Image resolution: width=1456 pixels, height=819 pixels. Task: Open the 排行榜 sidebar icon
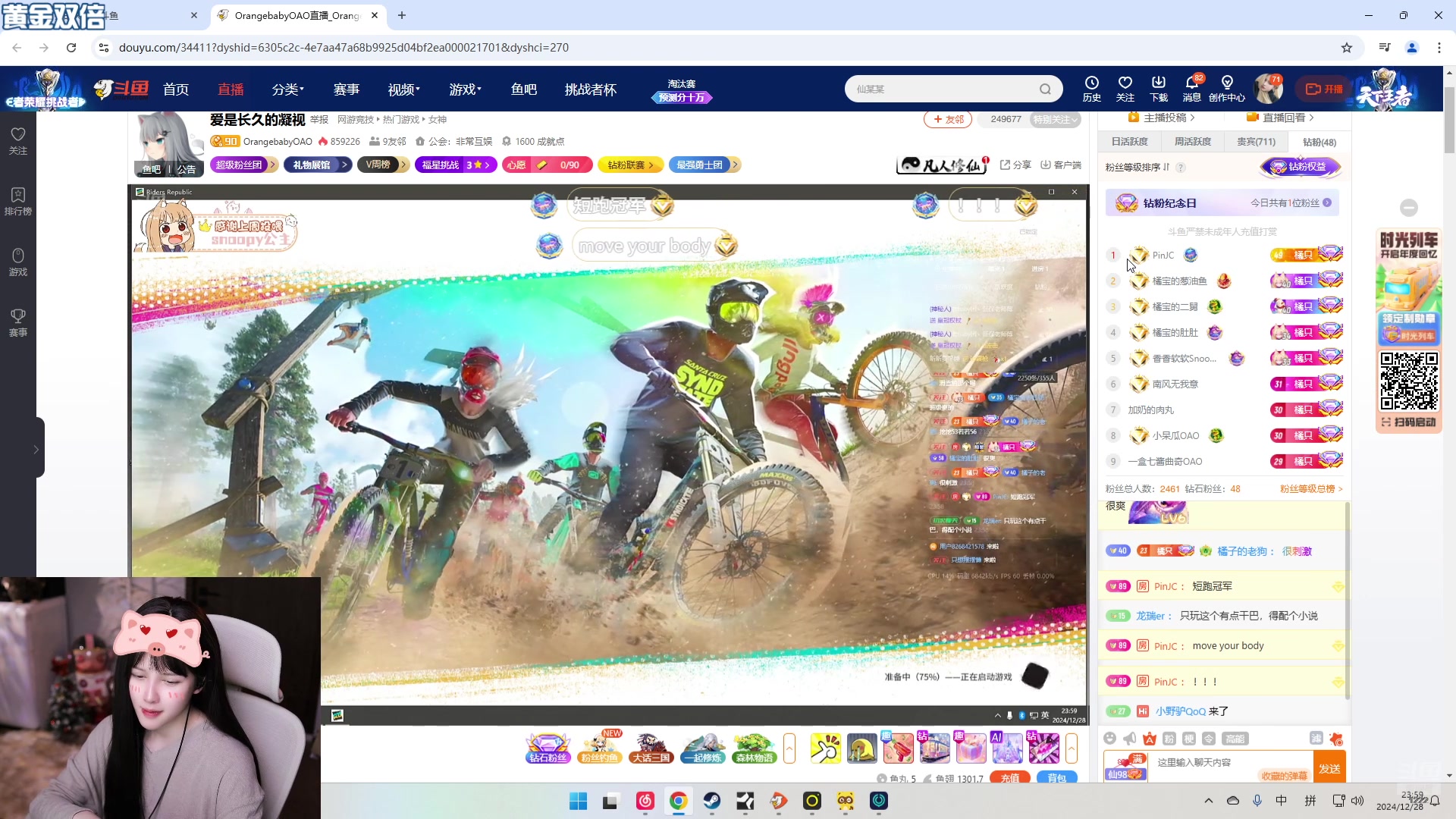pos(18,202)
